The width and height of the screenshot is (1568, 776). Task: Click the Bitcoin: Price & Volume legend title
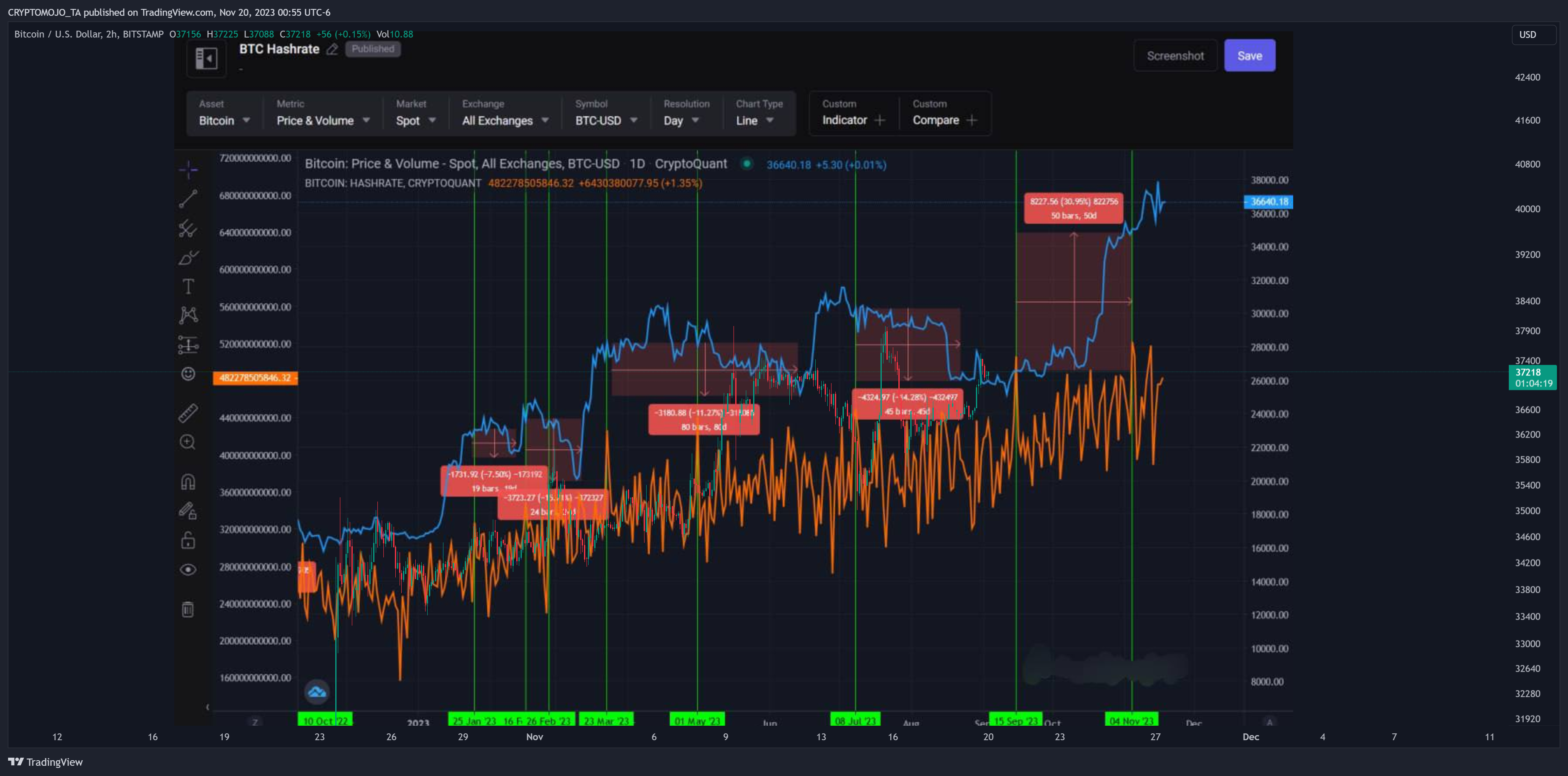coord(515,164)
